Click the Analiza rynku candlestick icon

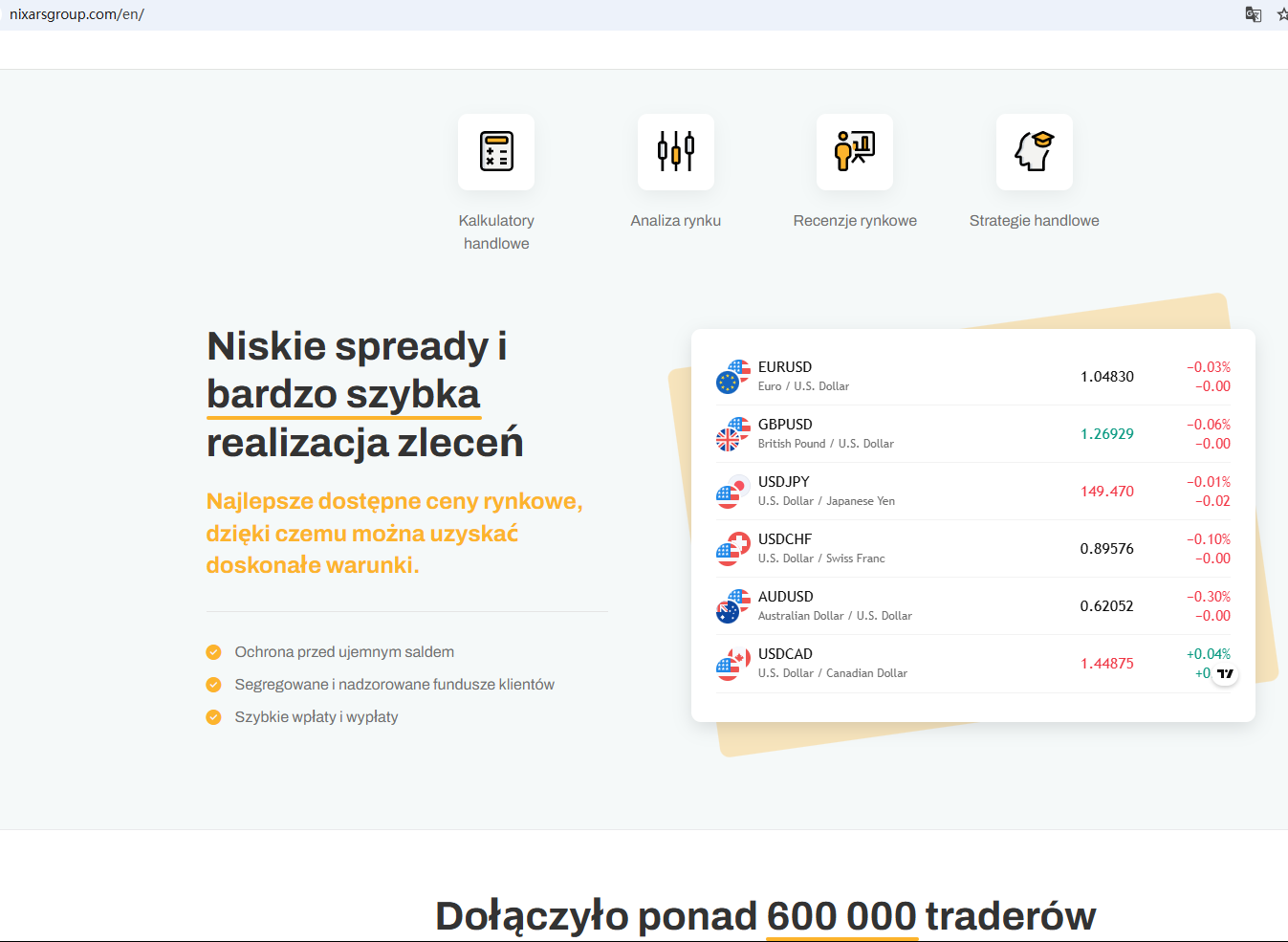(675, 151)
